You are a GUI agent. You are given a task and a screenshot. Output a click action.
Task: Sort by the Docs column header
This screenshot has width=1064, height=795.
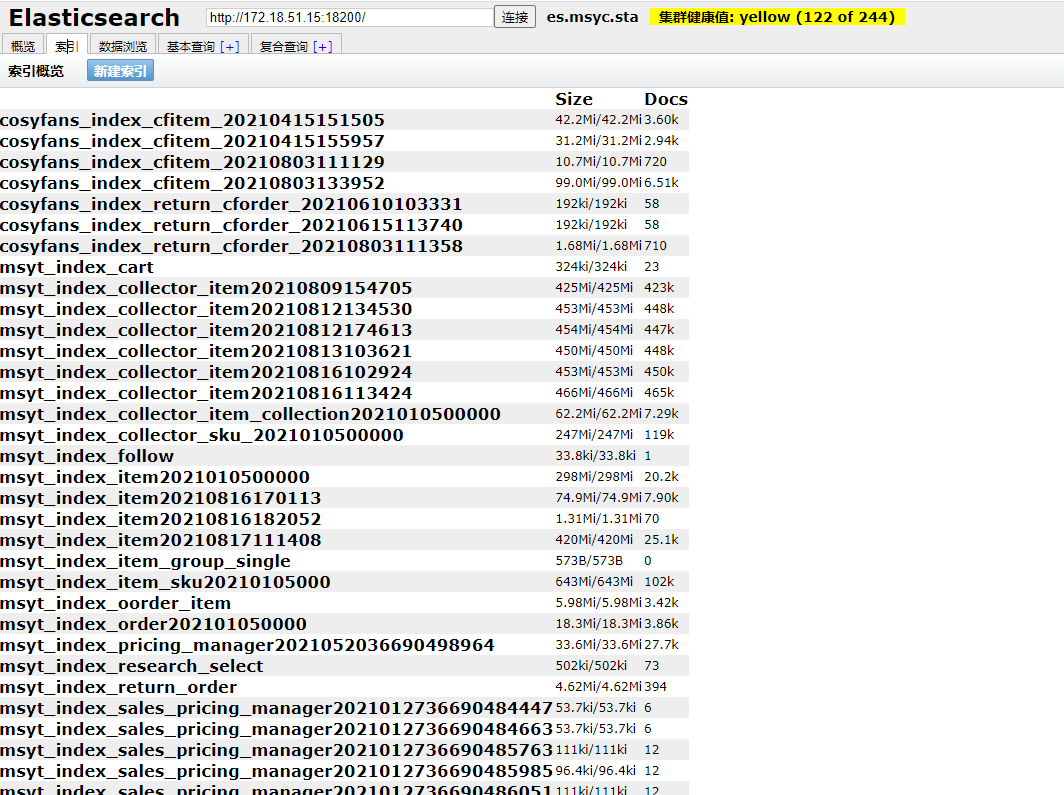[666, 99]
